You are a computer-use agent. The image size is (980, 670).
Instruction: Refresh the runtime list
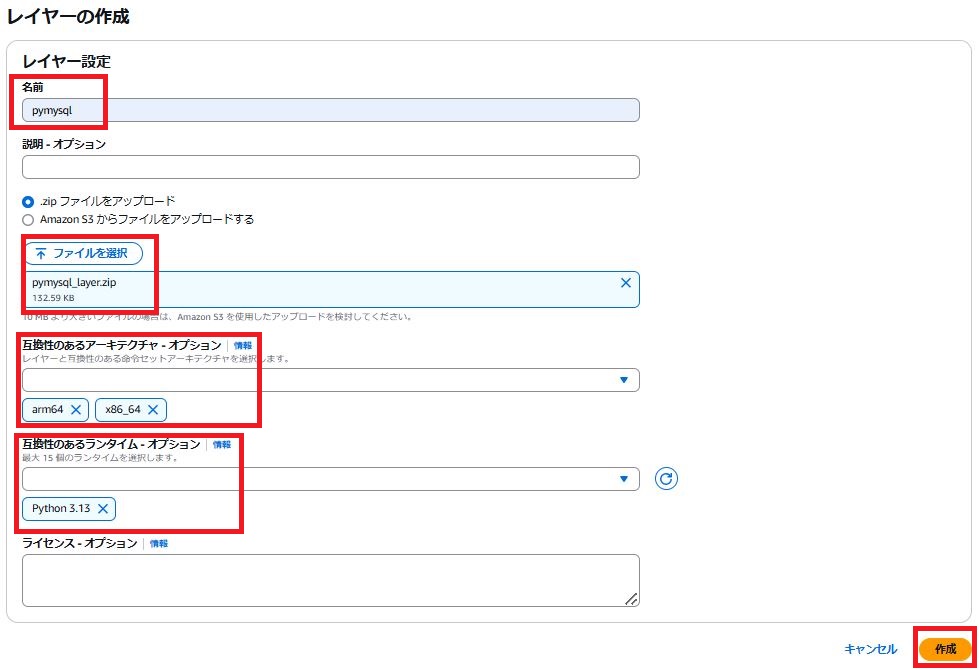(x=667, y=478)
